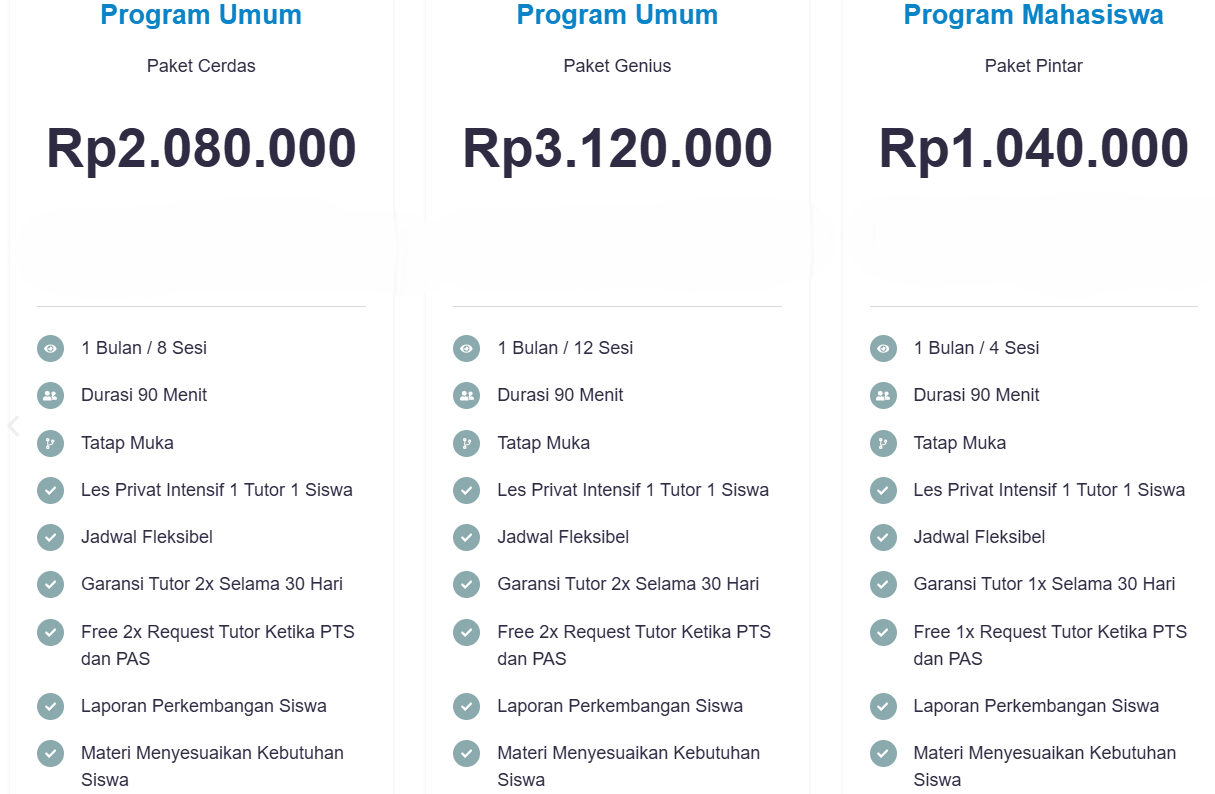Open the Program Mahasiswa heading
Viewport: 1215px width, 794px height.
1033,15
